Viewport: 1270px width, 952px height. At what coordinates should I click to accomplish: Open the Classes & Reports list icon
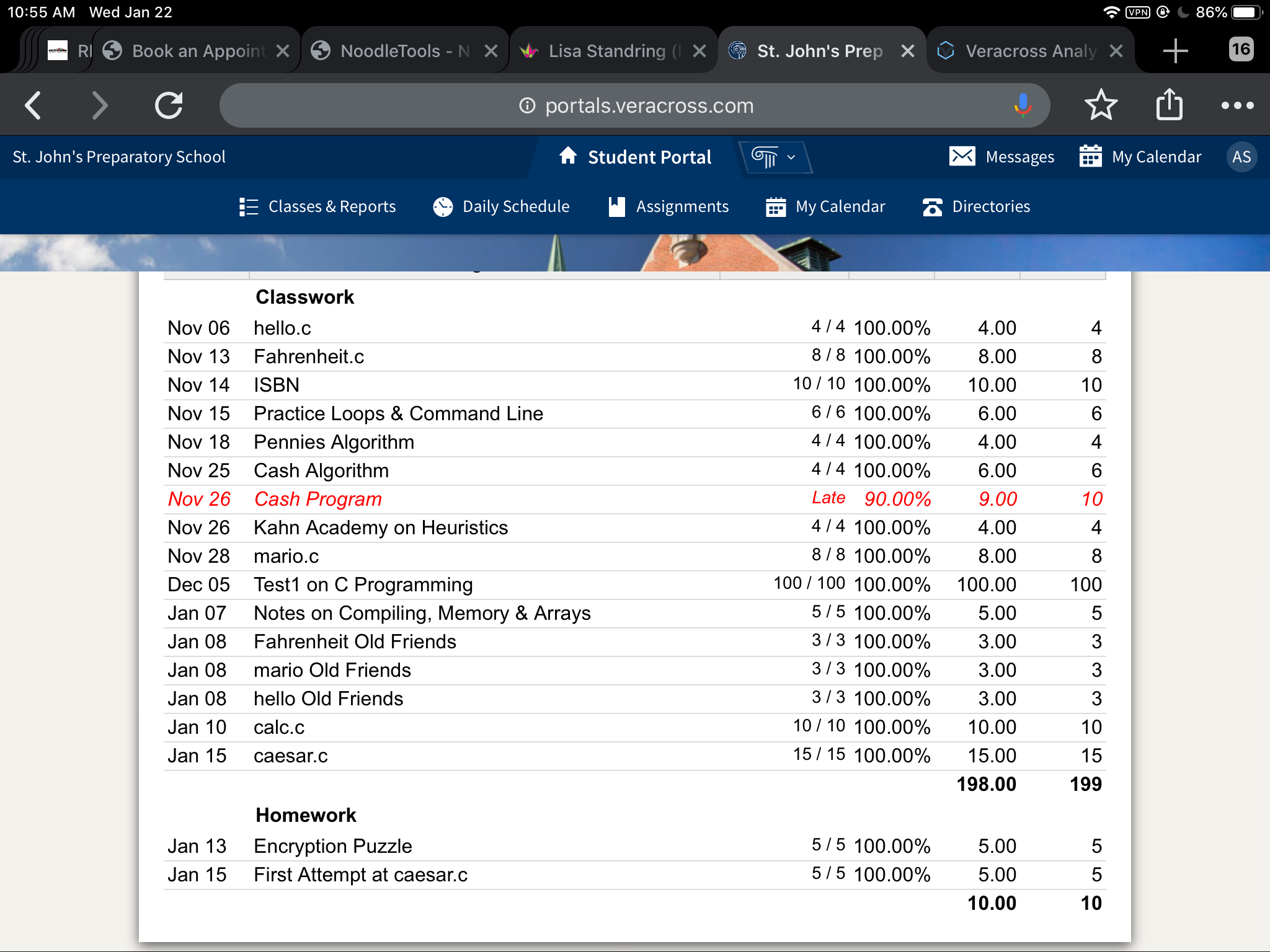(249, 206)
